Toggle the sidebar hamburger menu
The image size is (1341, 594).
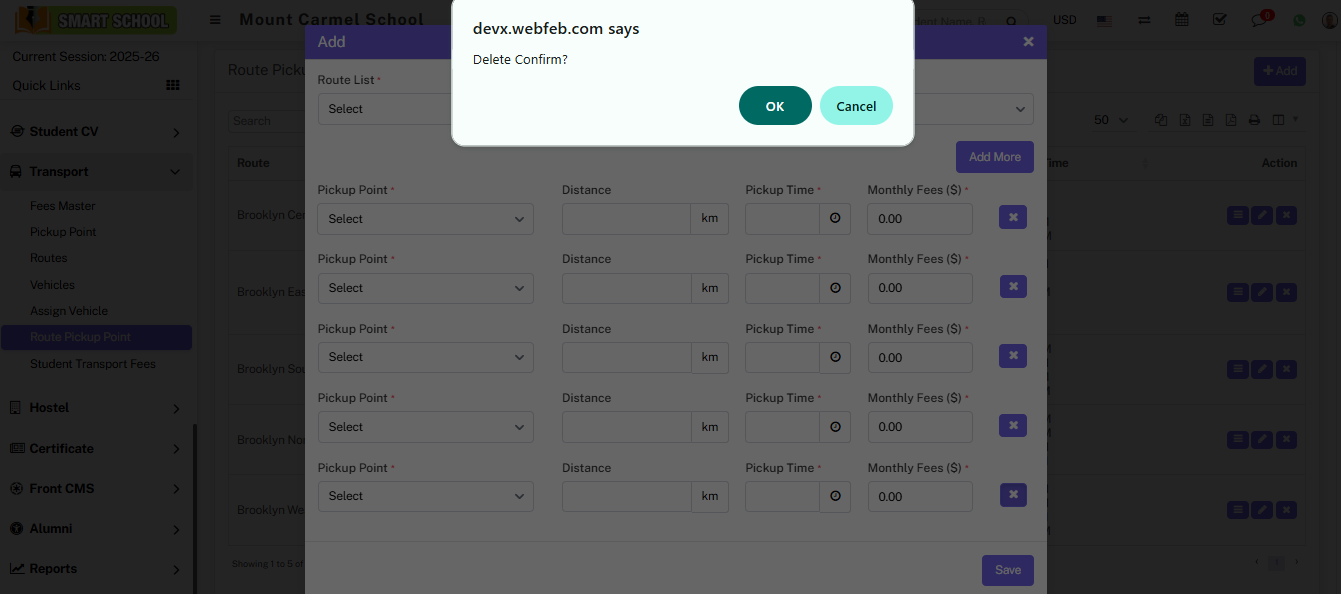[x=215, y=20]
